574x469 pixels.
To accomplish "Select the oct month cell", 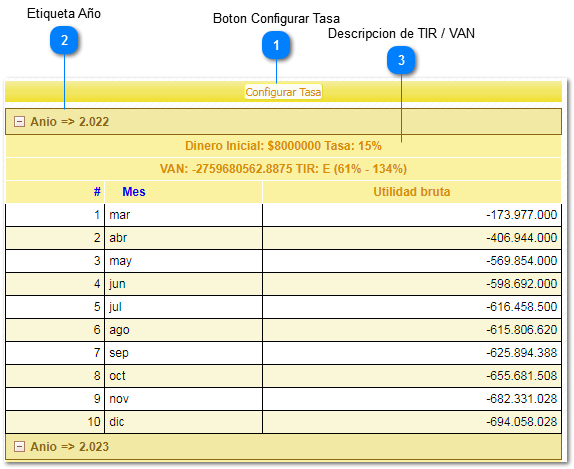I will tap(183, 376).
